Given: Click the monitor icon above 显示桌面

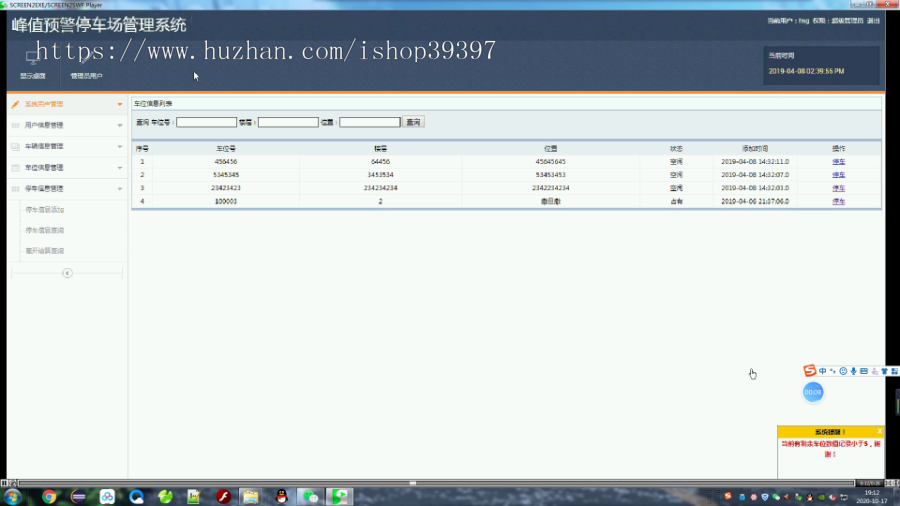Looking at the screenshot, I should pyautogui.click(x=32, y=57).
